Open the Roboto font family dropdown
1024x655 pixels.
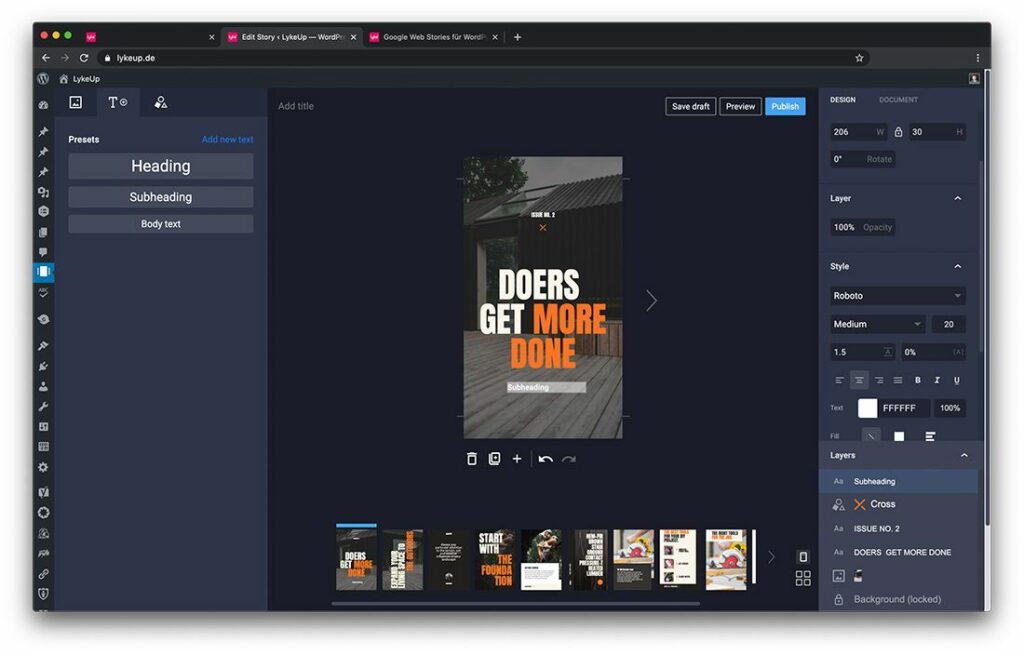click(896, 295)
